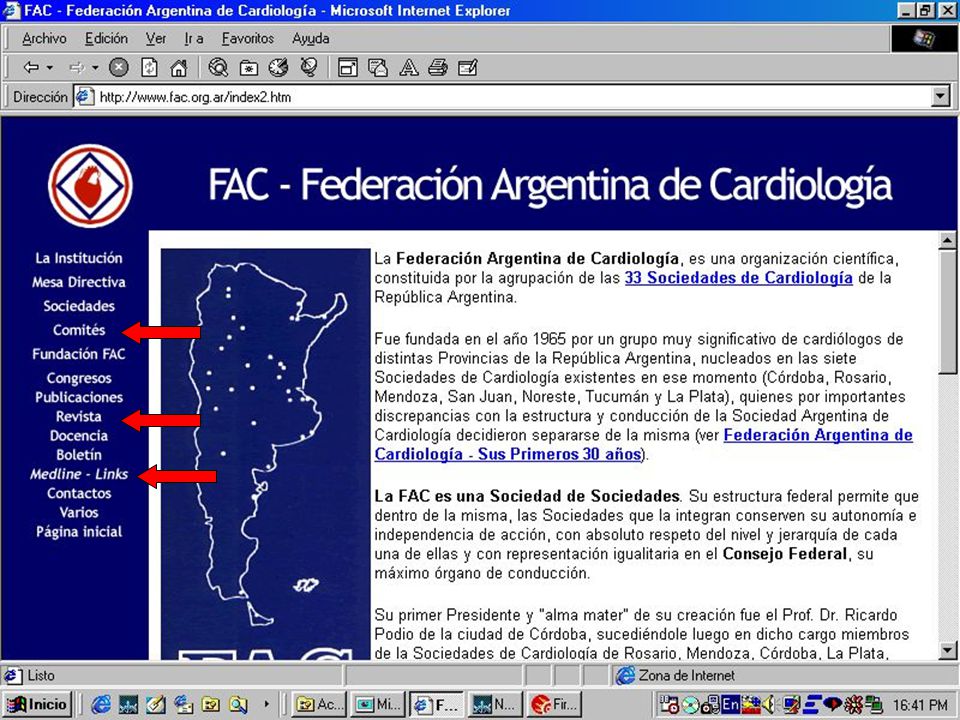Screen dimensions: 960x720
Task: Open the Ayuda menu
Action: pos(310,39)
